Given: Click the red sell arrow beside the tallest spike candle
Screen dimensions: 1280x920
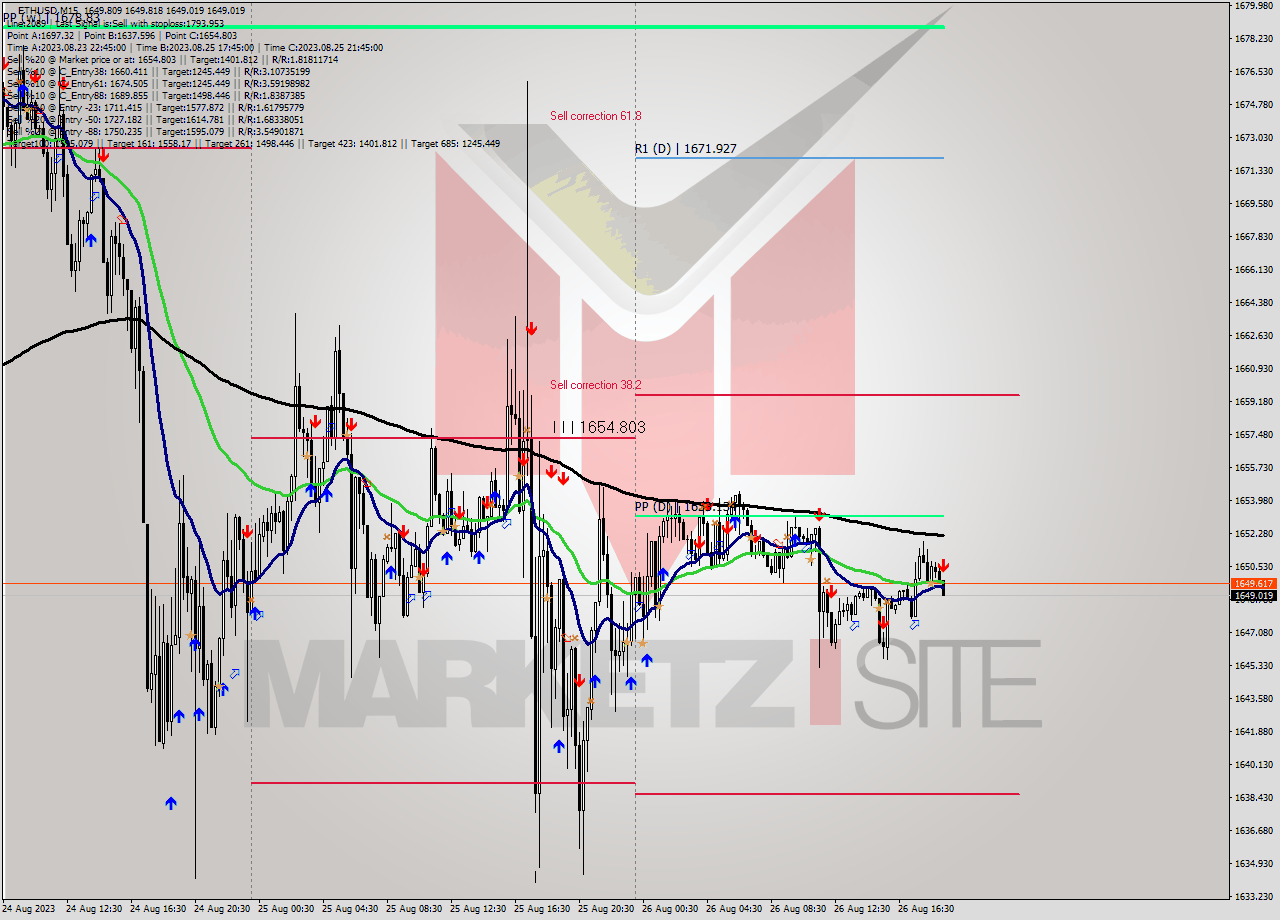Looking at the screenshot, I should click(532, 328).
